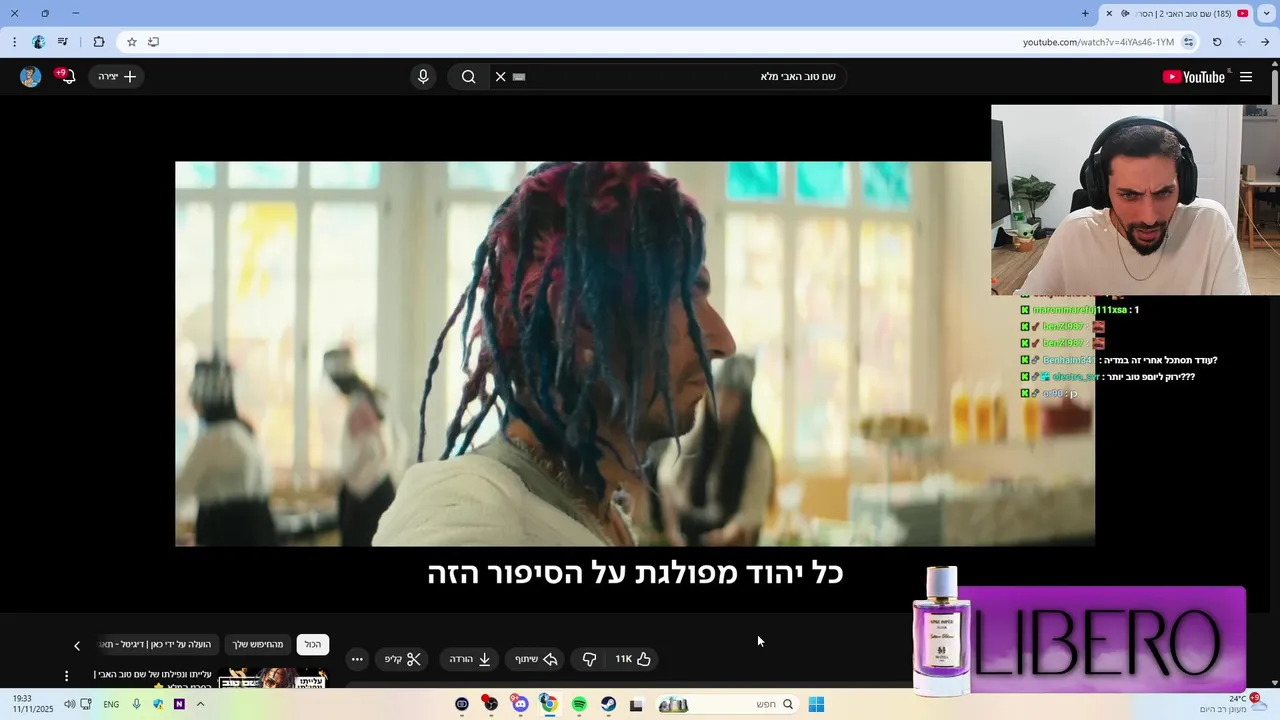This screenshot has height=720, width=1280.
Task: Bookmark this page with star icon
Action: tap(131, 42)
